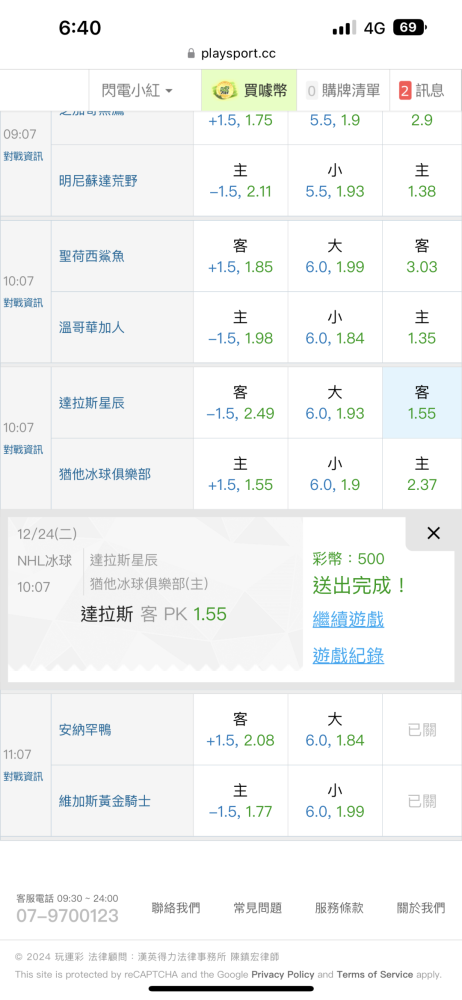
Task: Pick 大 6.0, 1.93 for Dallas game
Action: pyautogui.click(x=335, y=403)
